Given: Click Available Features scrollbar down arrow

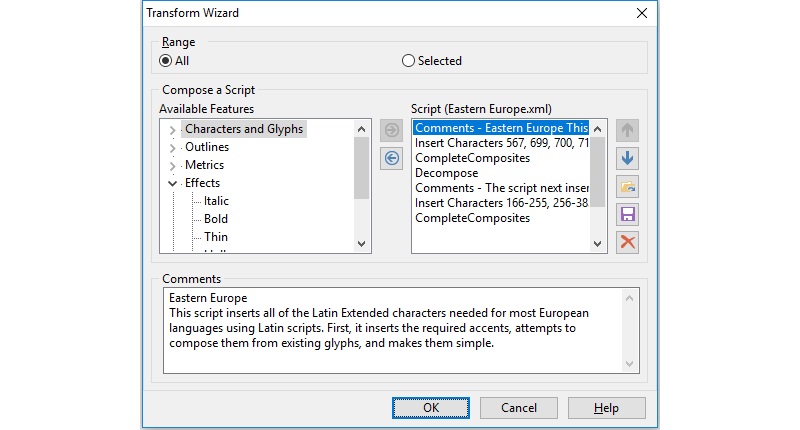Looking at the screenshot, I should pyautogui.click(x=362, y=244).
